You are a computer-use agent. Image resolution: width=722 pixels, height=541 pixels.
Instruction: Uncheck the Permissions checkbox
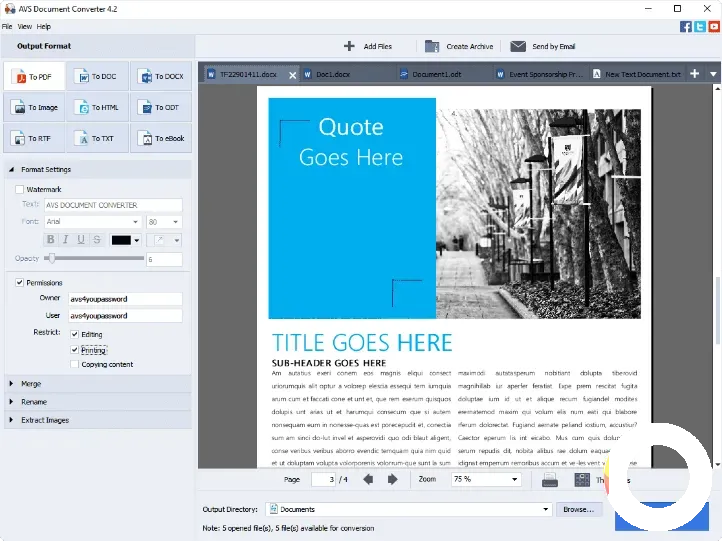click(x=19, y=282)
